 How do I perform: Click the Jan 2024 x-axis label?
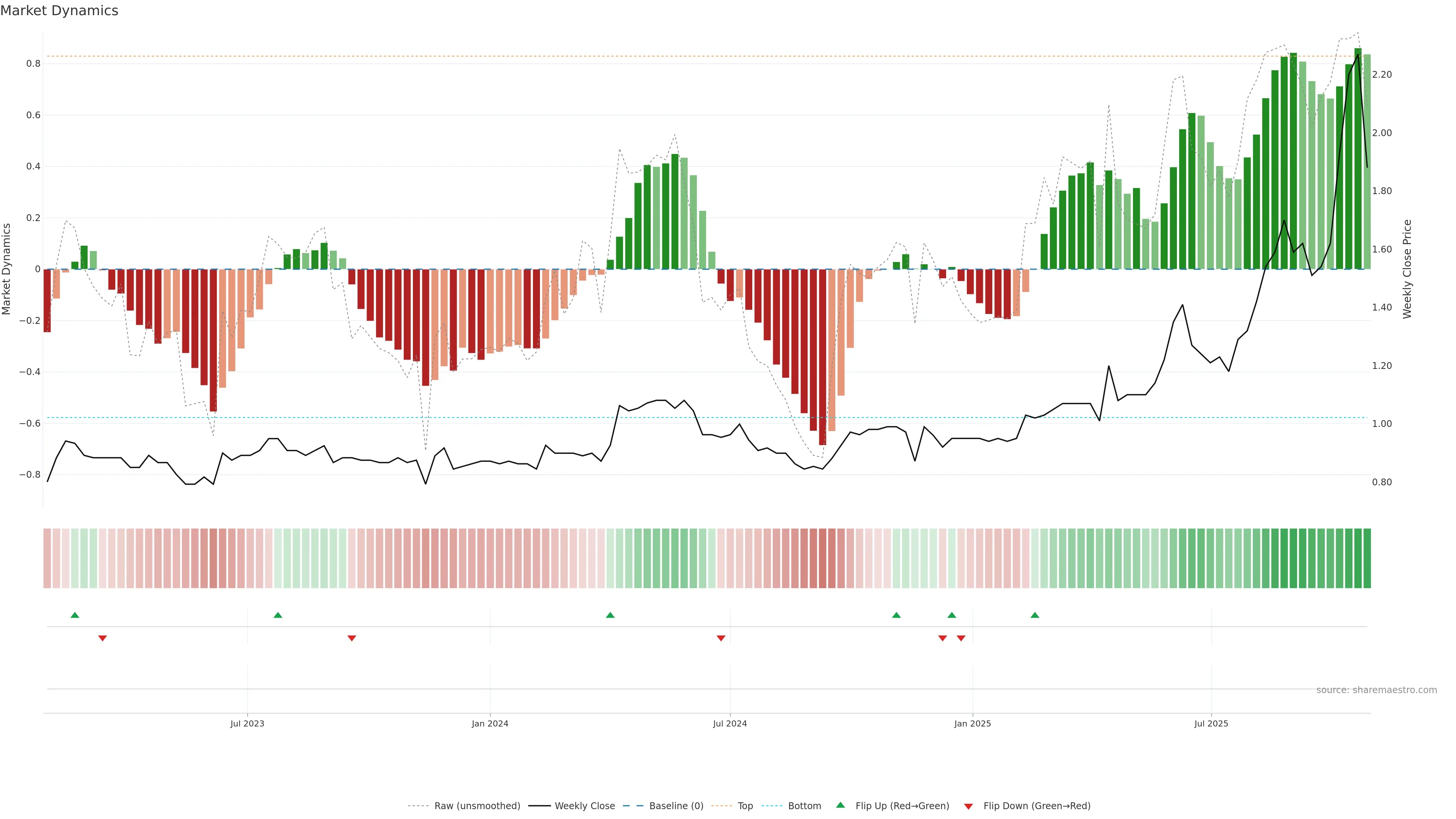490,723
